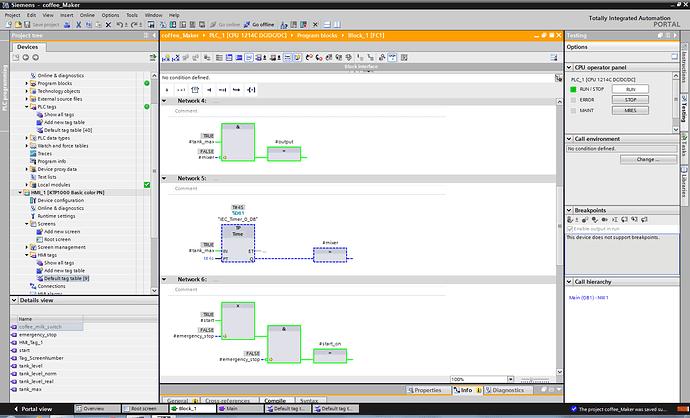This screenshot has height=418, width=690.
Task: Switch to Main editor in bottom bar
Action: (240, 409)
